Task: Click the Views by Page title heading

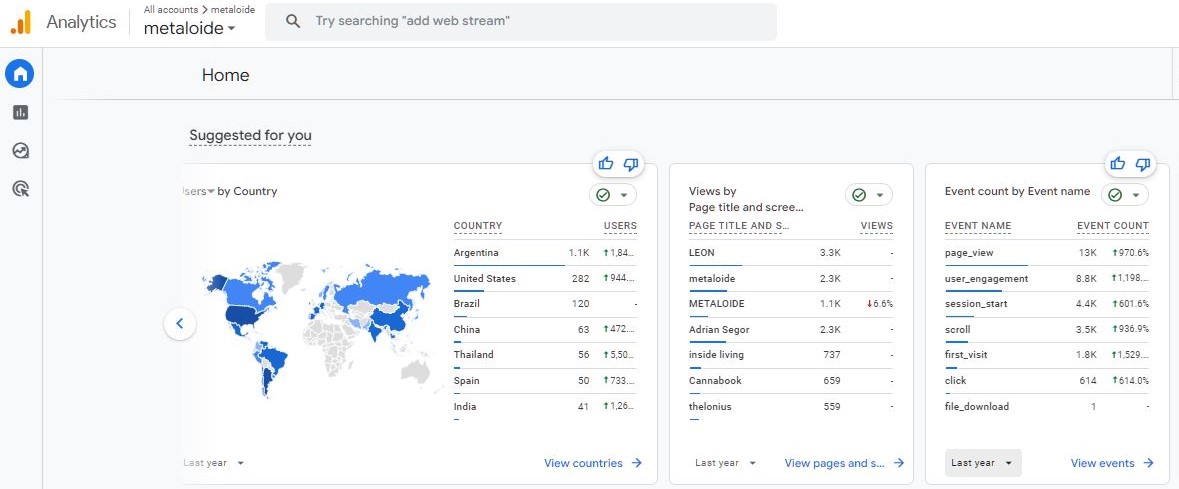Action: pyautogui.click(x=747, y=199)
